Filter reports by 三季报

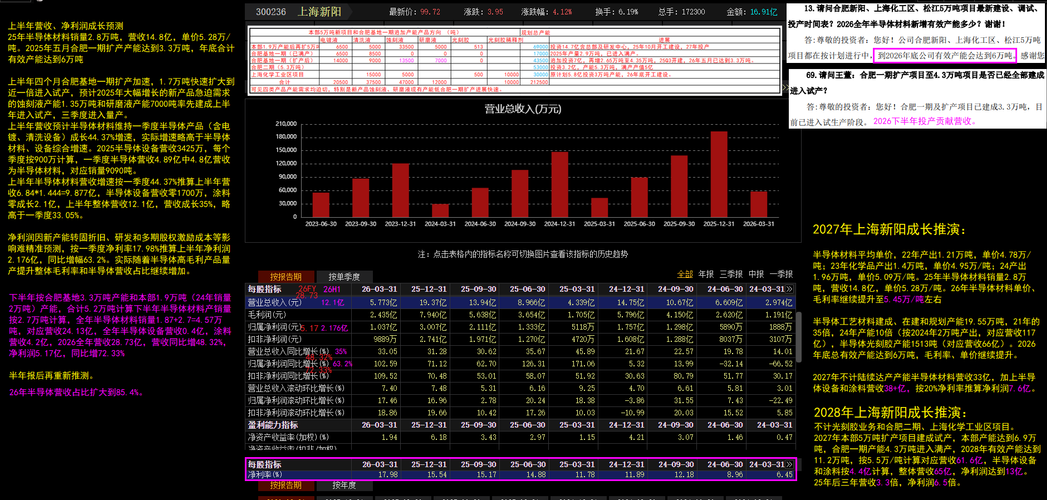731,274
